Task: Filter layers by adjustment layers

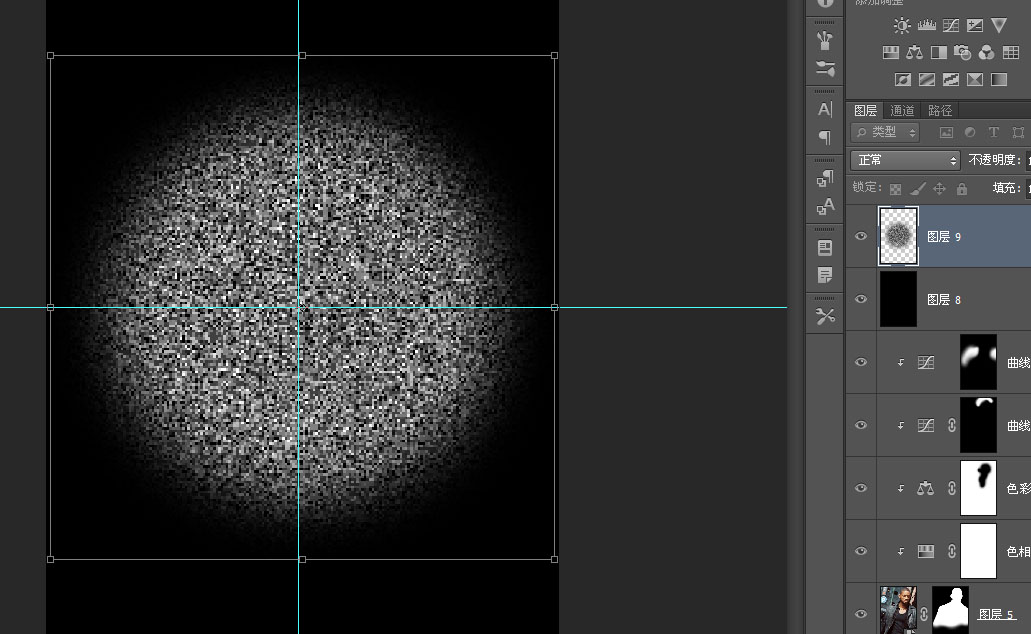Action: tap(970, 132)
